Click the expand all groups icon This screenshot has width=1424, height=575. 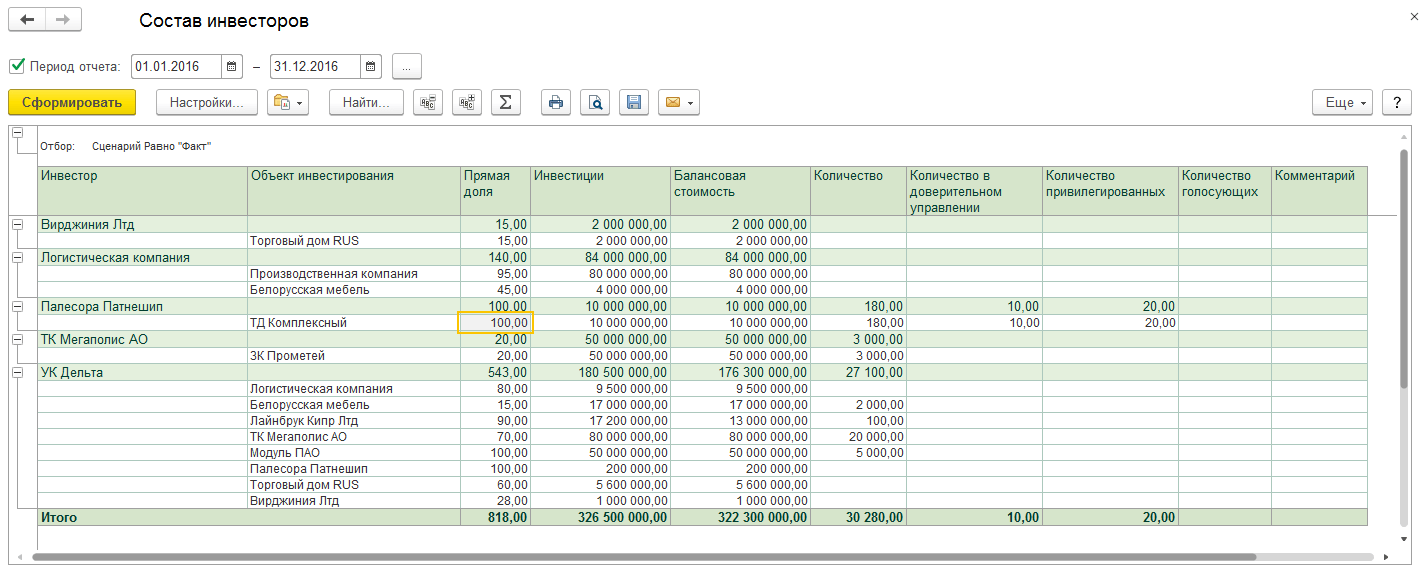coord(467,102)
